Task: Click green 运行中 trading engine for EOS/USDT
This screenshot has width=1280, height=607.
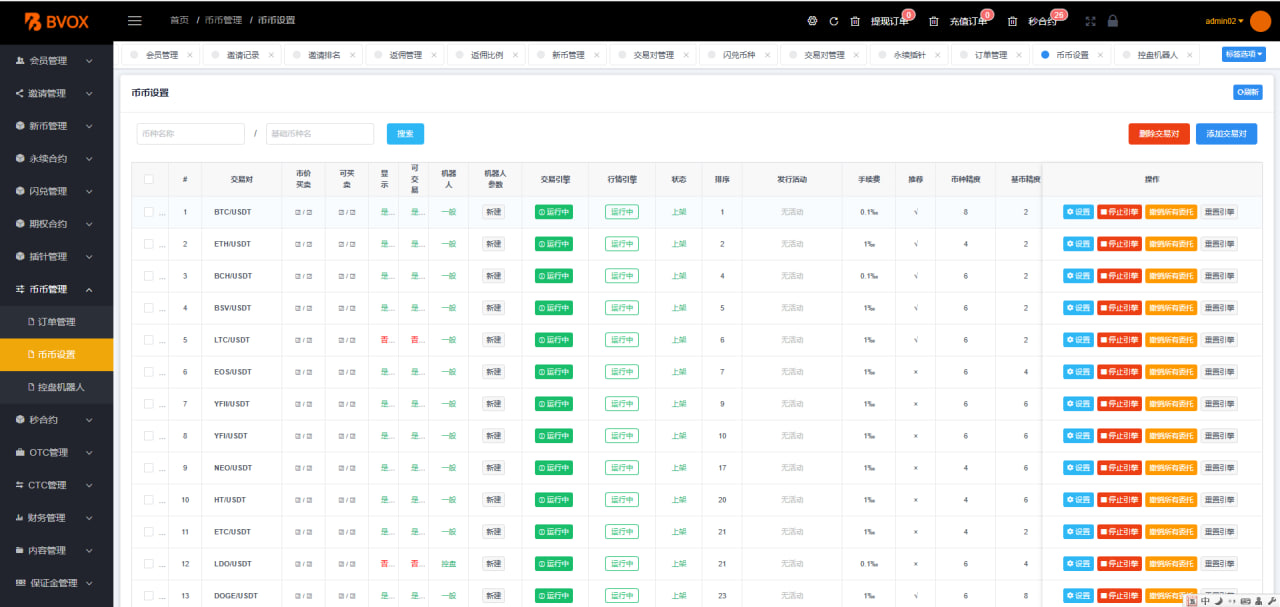Action: point(554,372)
